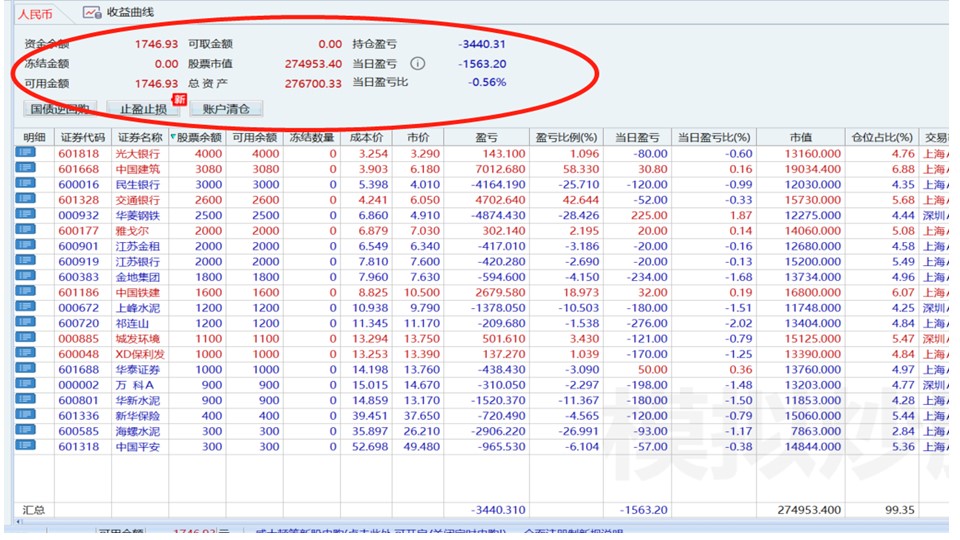Sort by 当日盈亏比(%) column header
Viewport: 960px width, 540px height.
point(713,137)
